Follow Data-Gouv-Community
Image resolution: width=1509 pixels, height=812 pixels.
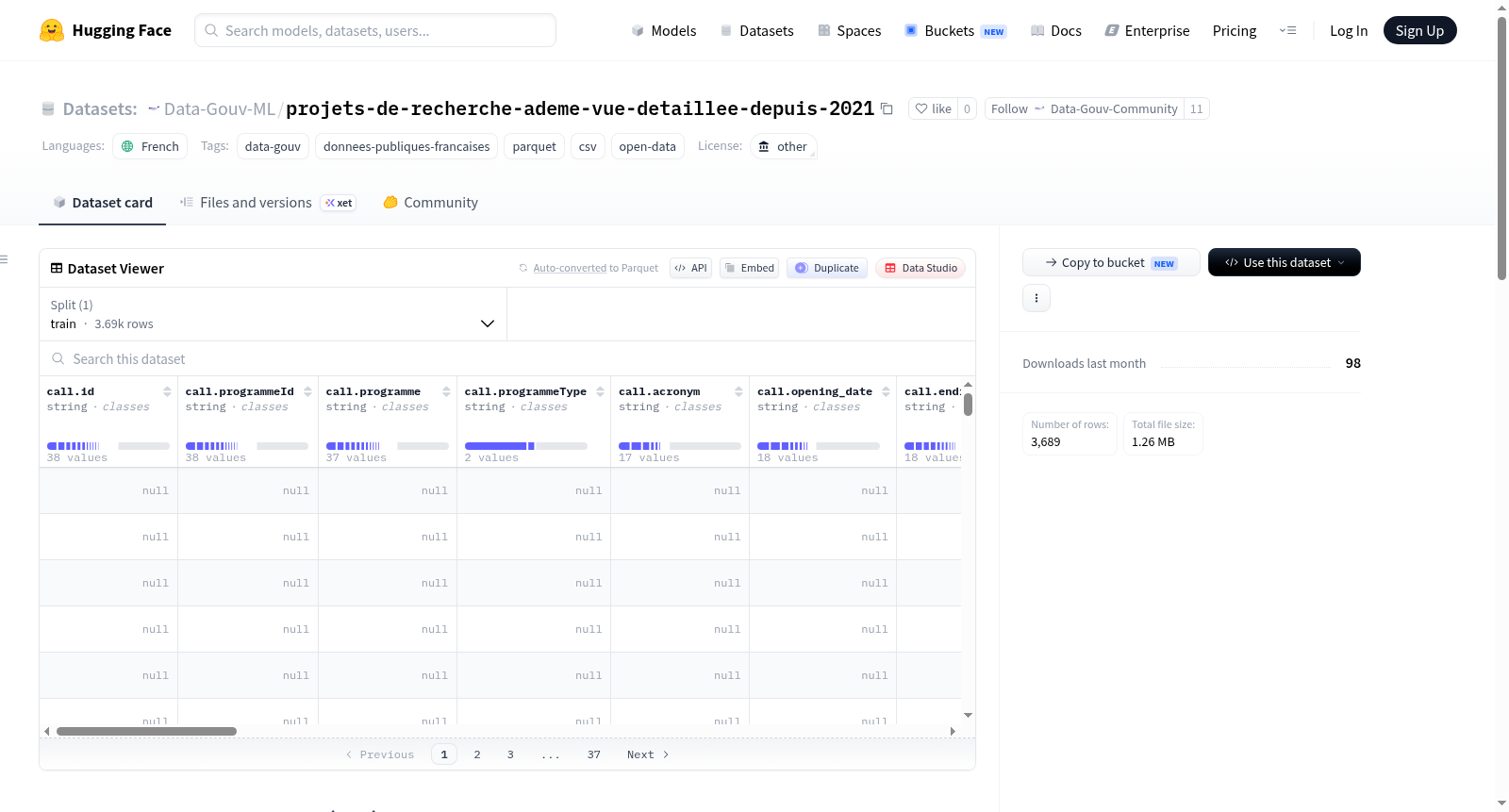click(x=1085, y=108)
